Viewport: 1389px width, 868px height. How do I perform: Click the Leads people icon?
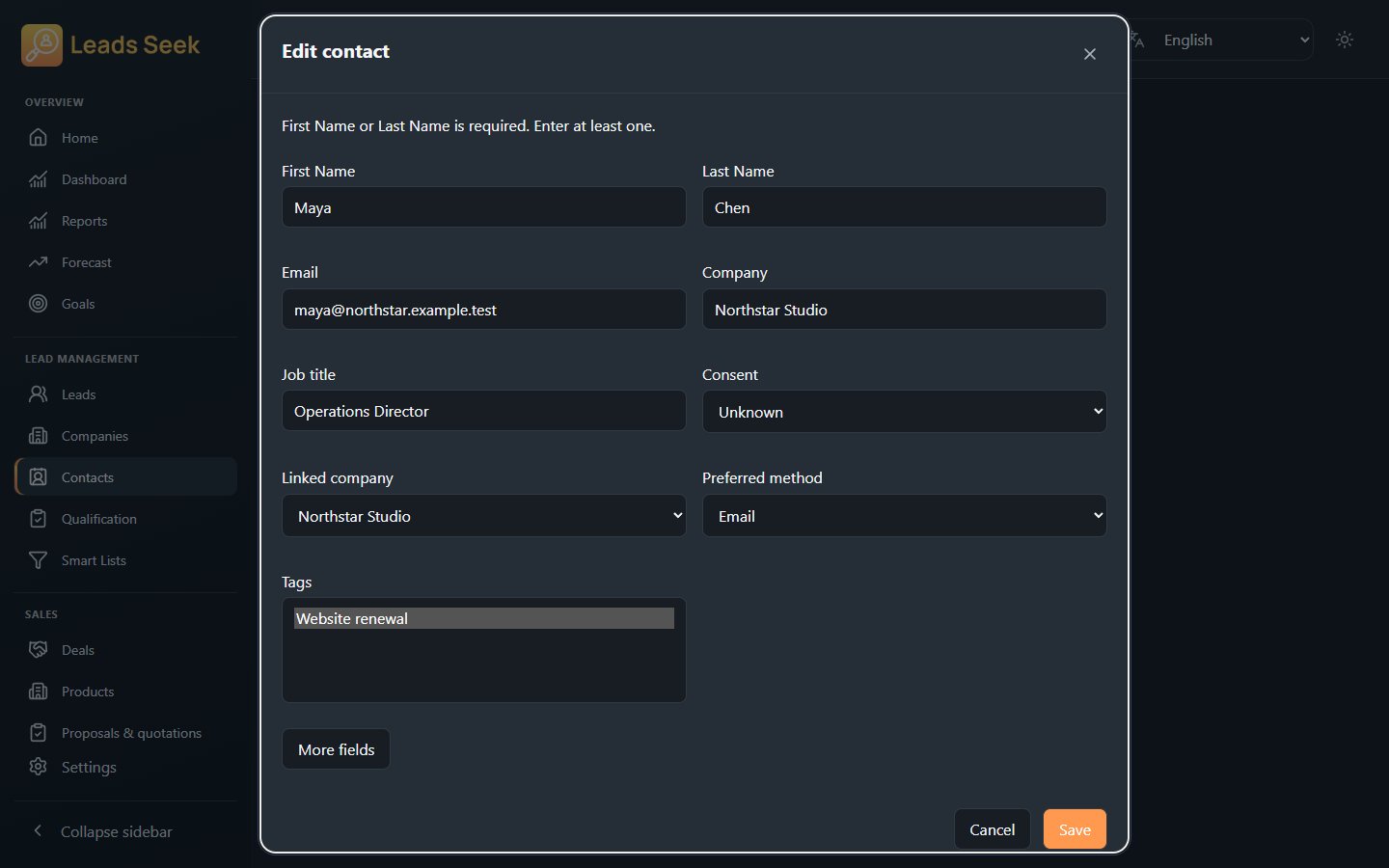point(38,394)
